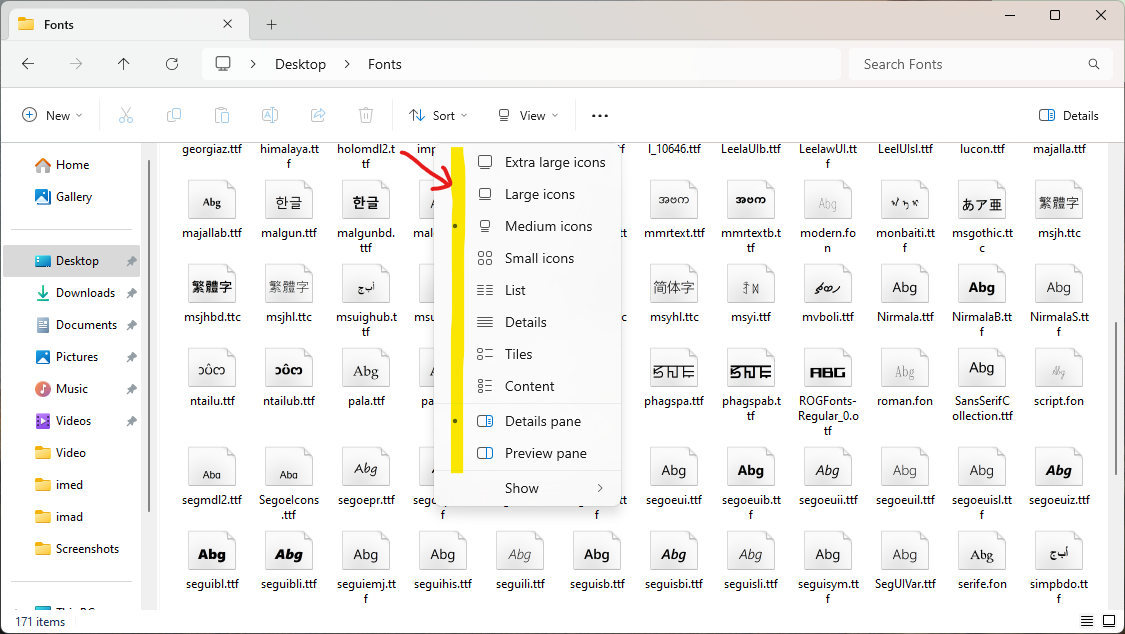The height and width of the screenshot is (634, 1125).
Task: Open Screenshots folder in navigation pane
Action: pyautogui.click(x=72, y=549)
